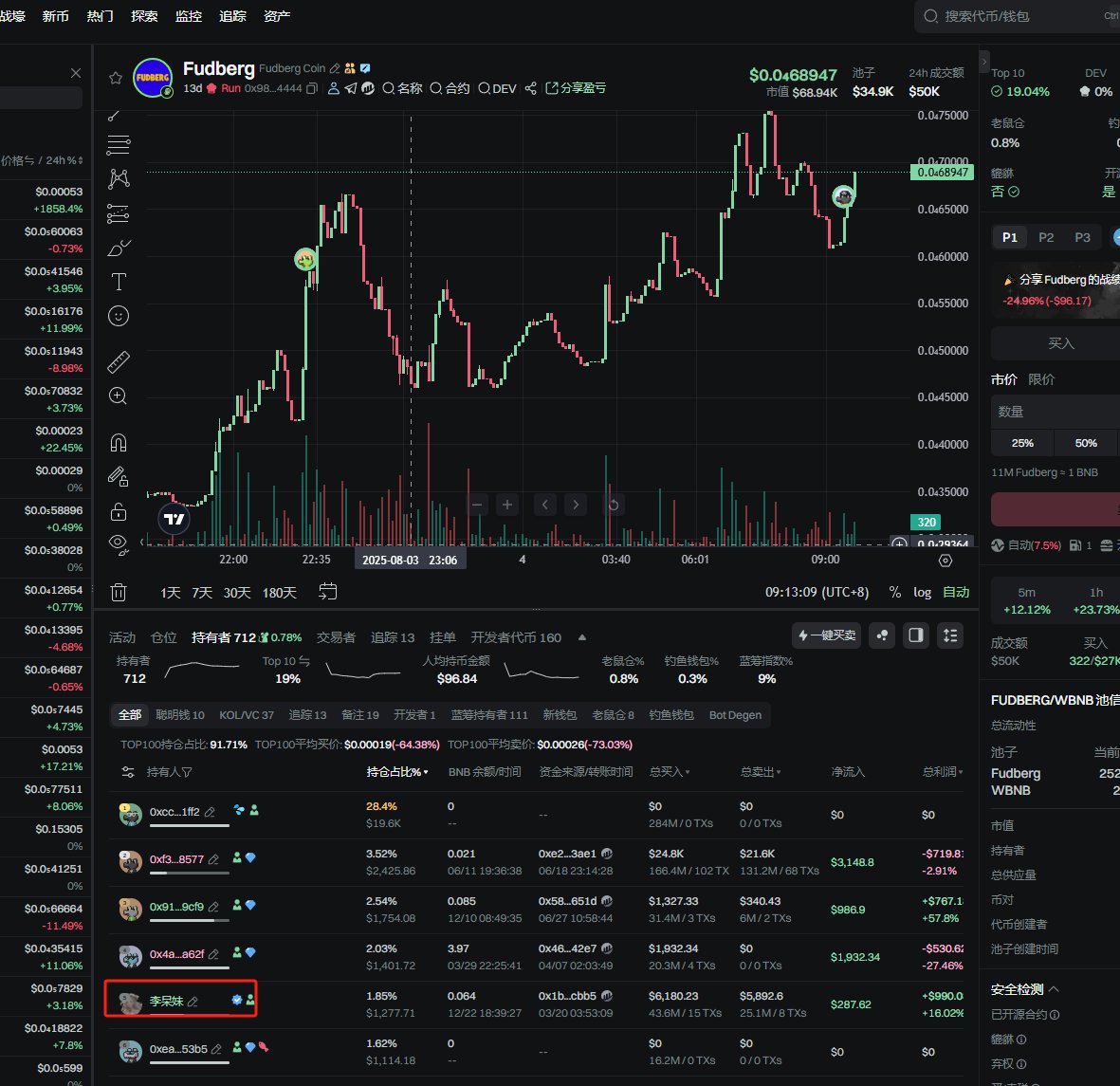Filter holders by KOL/VC 37
Viewport: 1120px width, 1086px height.
click(x=247, y=715)
